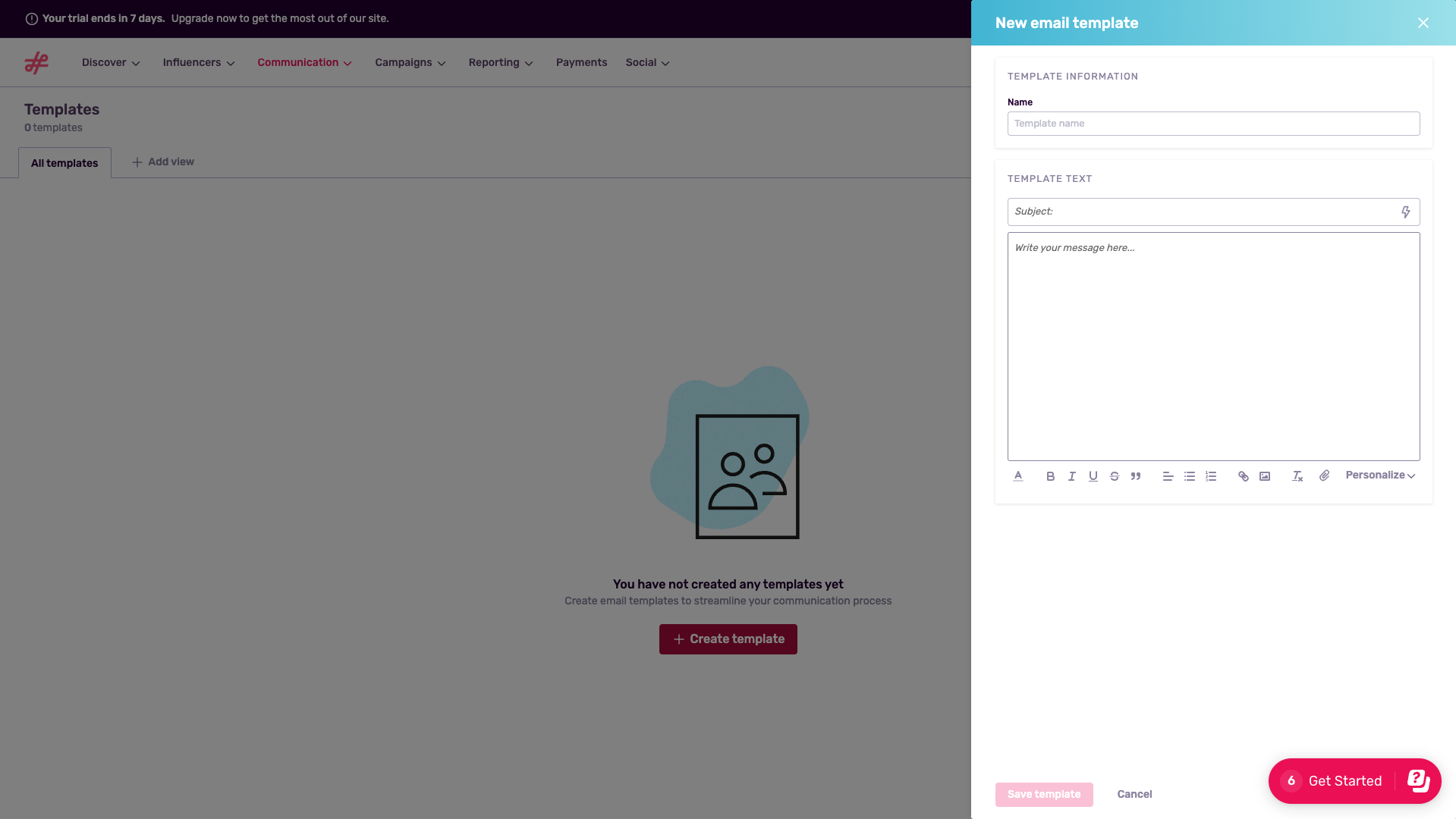The image size is (1456, 819).
Task: Open the Personalize dropdown
Action: coord(1379,475)
